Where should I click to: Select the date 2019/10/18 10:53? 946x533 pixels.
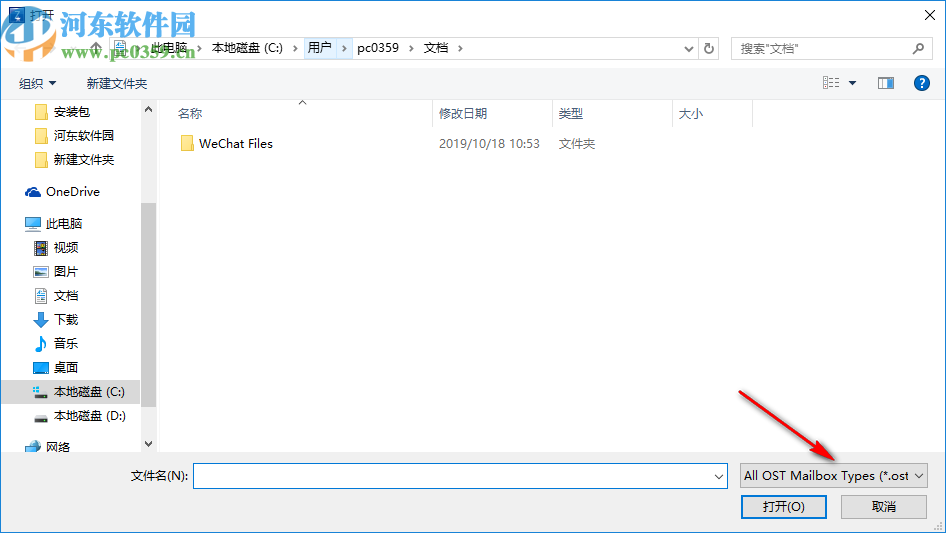click(489, 144)
